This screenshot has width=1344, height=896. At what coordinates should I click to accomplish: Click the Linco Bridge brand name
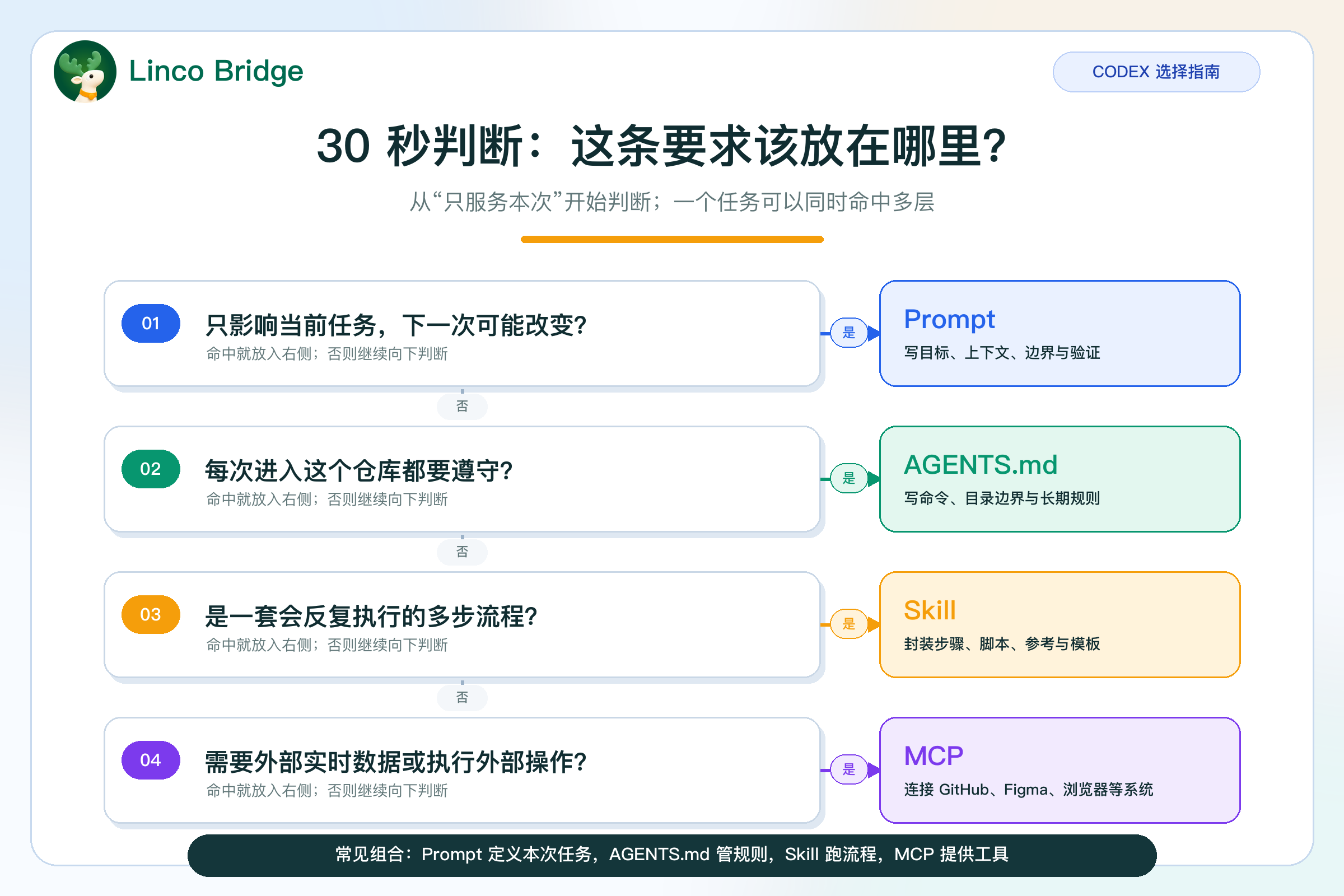[x=216, y=71]
